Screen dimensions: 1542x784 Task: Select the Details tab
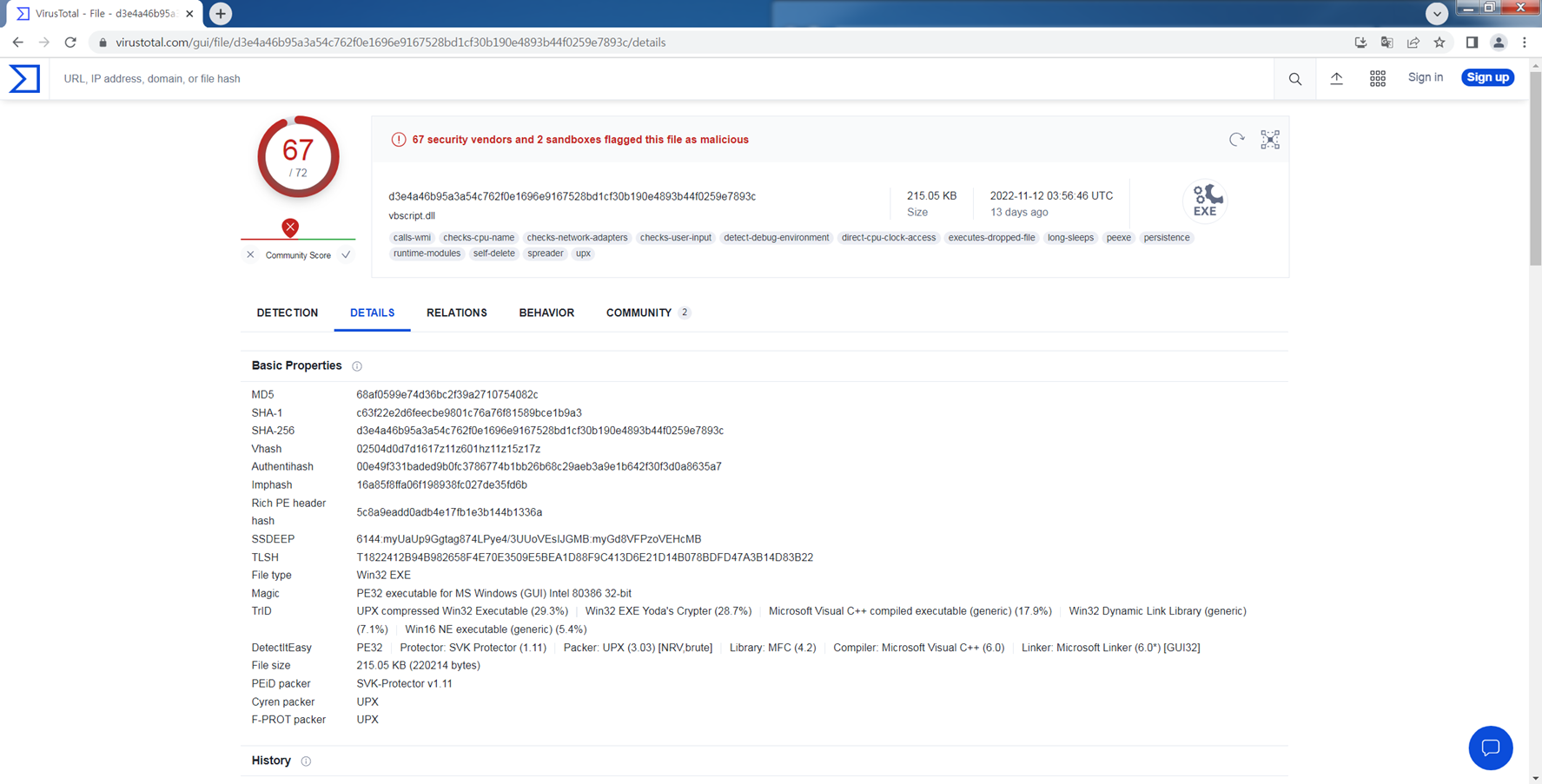[373, 313]
